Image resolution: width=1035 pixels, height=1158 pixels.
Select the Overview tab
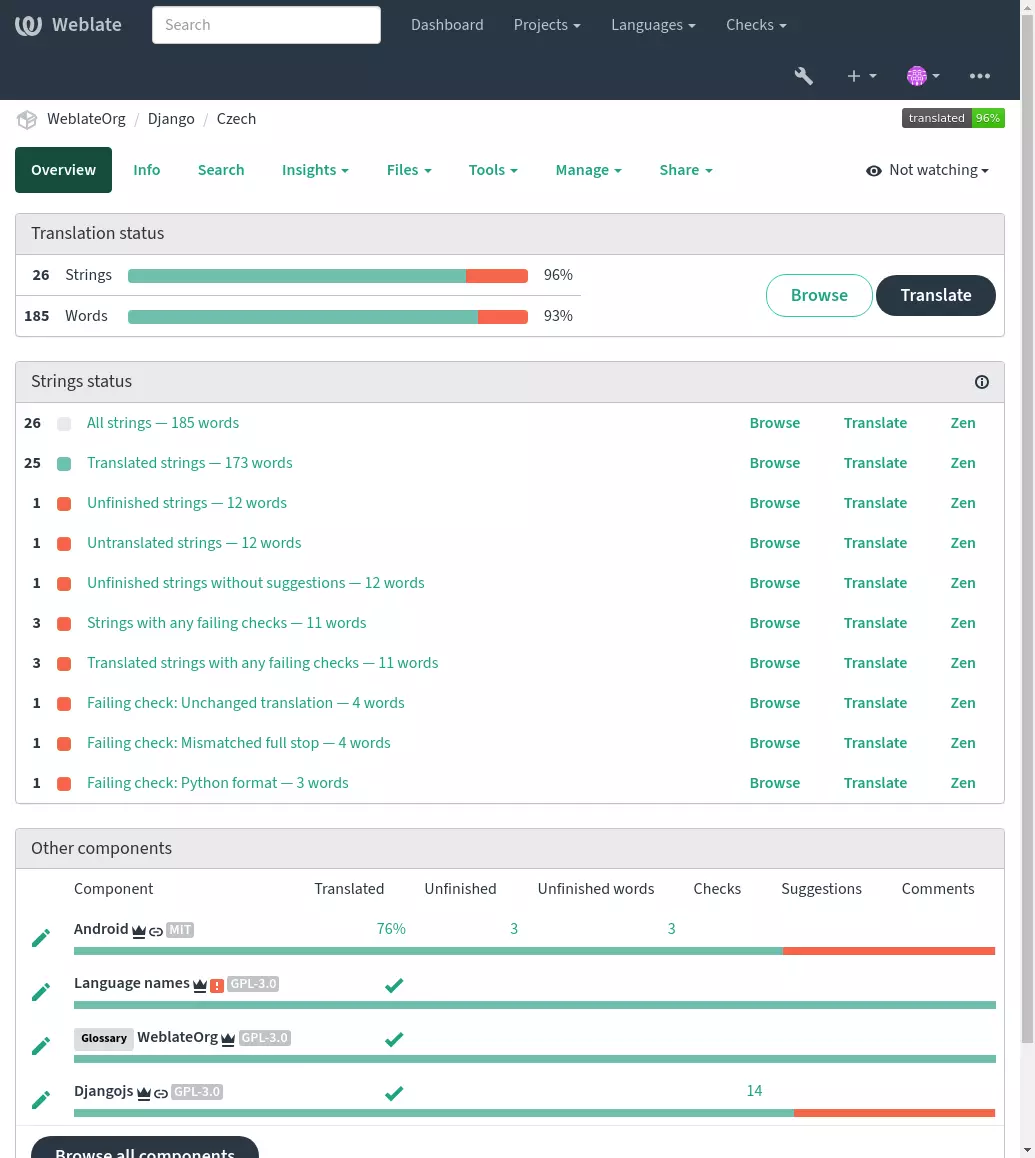coord(64,170)
